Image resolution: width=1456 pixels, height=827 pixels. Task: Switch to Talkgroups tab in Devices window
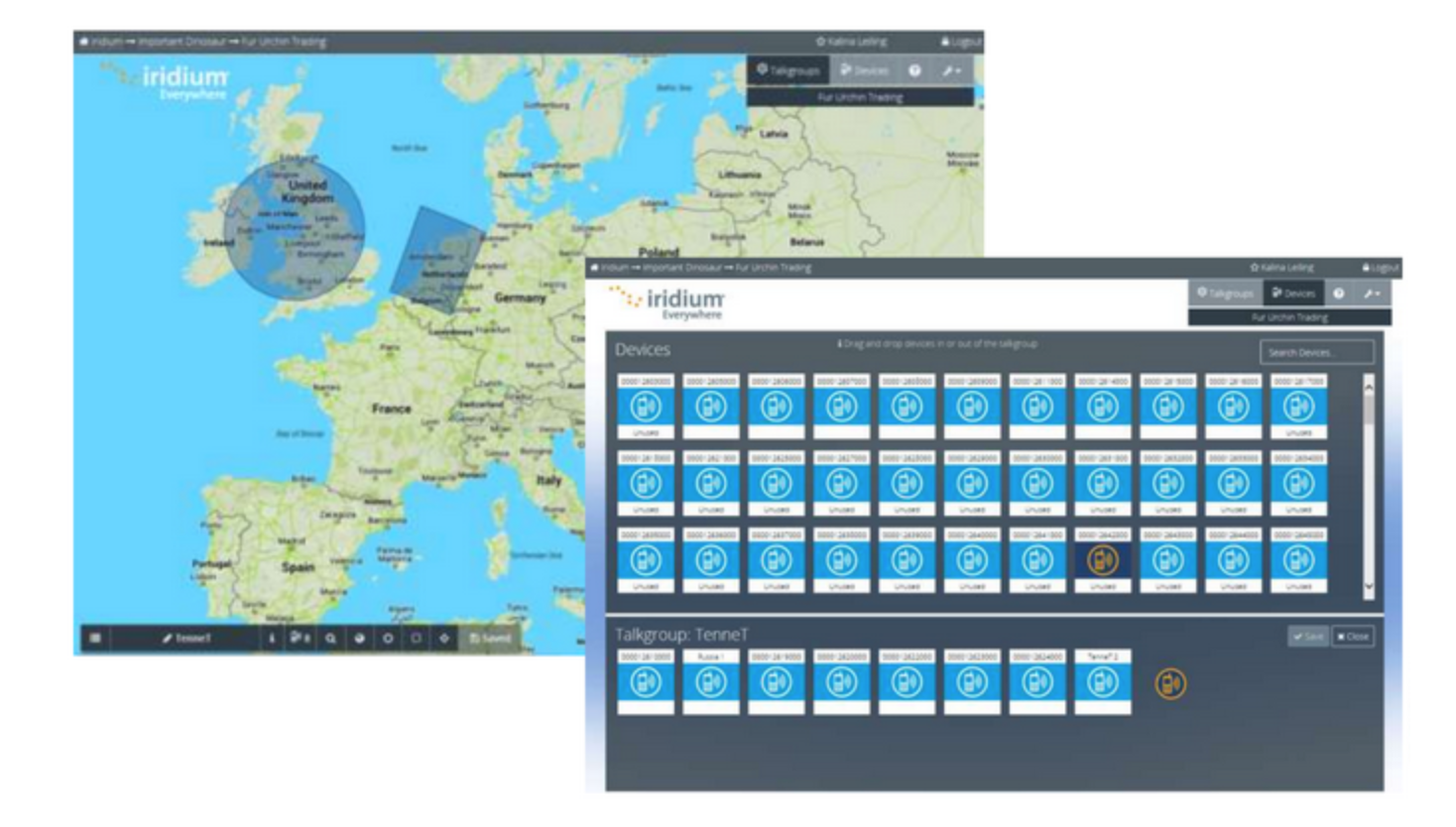tap(1226, 294)
